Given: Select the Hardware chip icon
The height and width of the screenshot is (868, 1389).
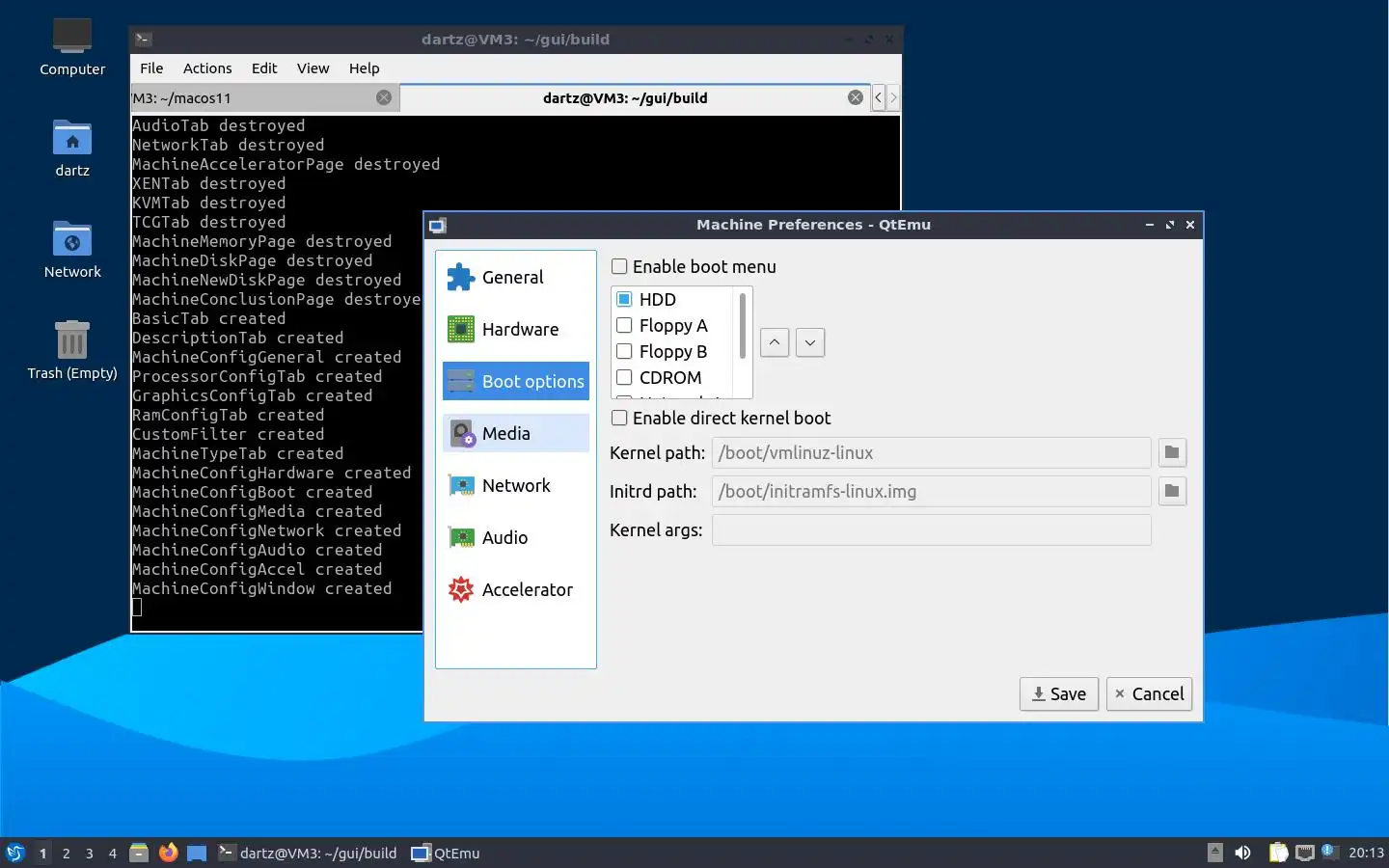Looking at the screenshot, I should (461, 330).
